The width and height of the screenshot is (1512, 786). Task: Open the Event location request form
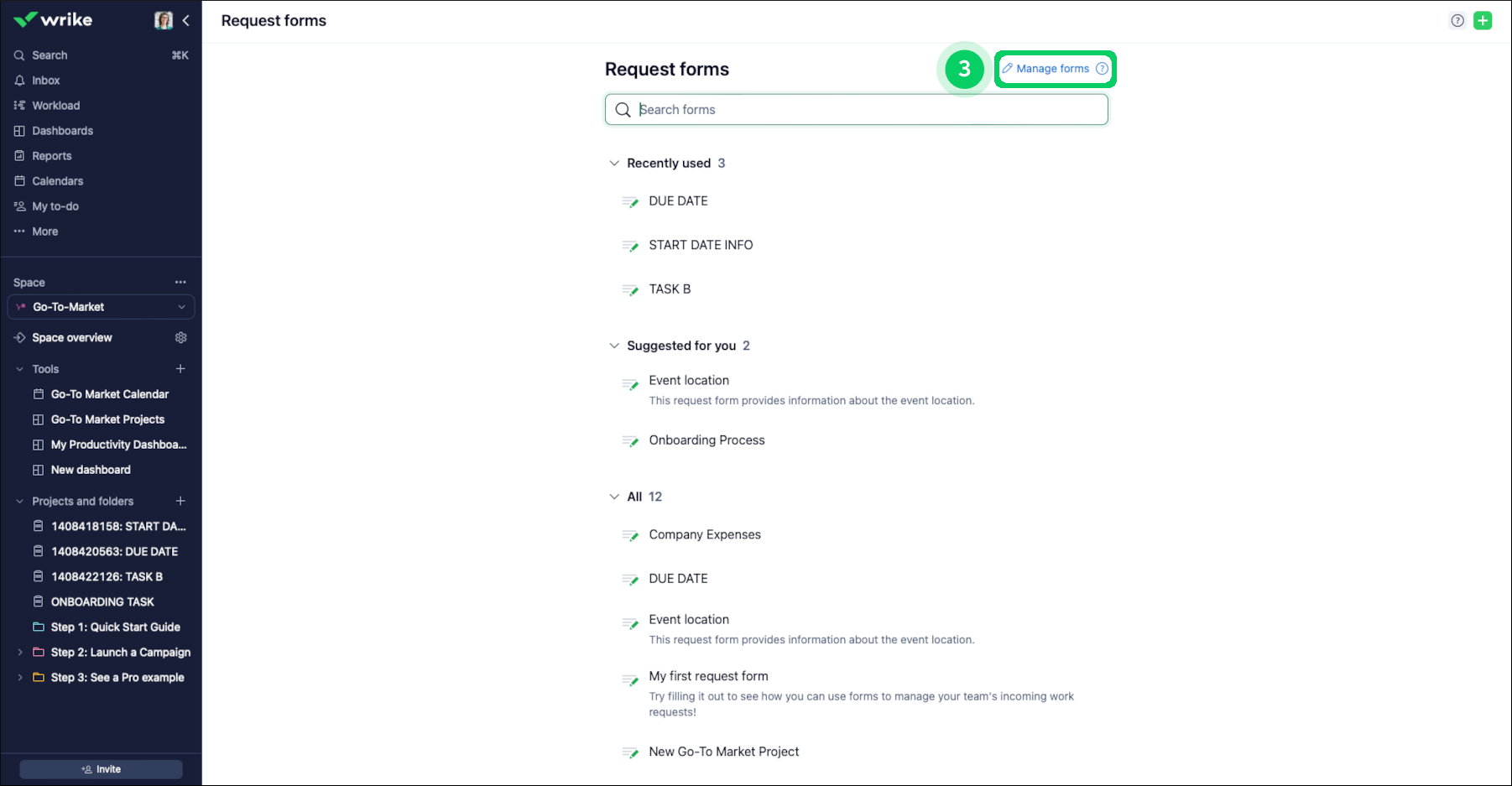[688, 380]
